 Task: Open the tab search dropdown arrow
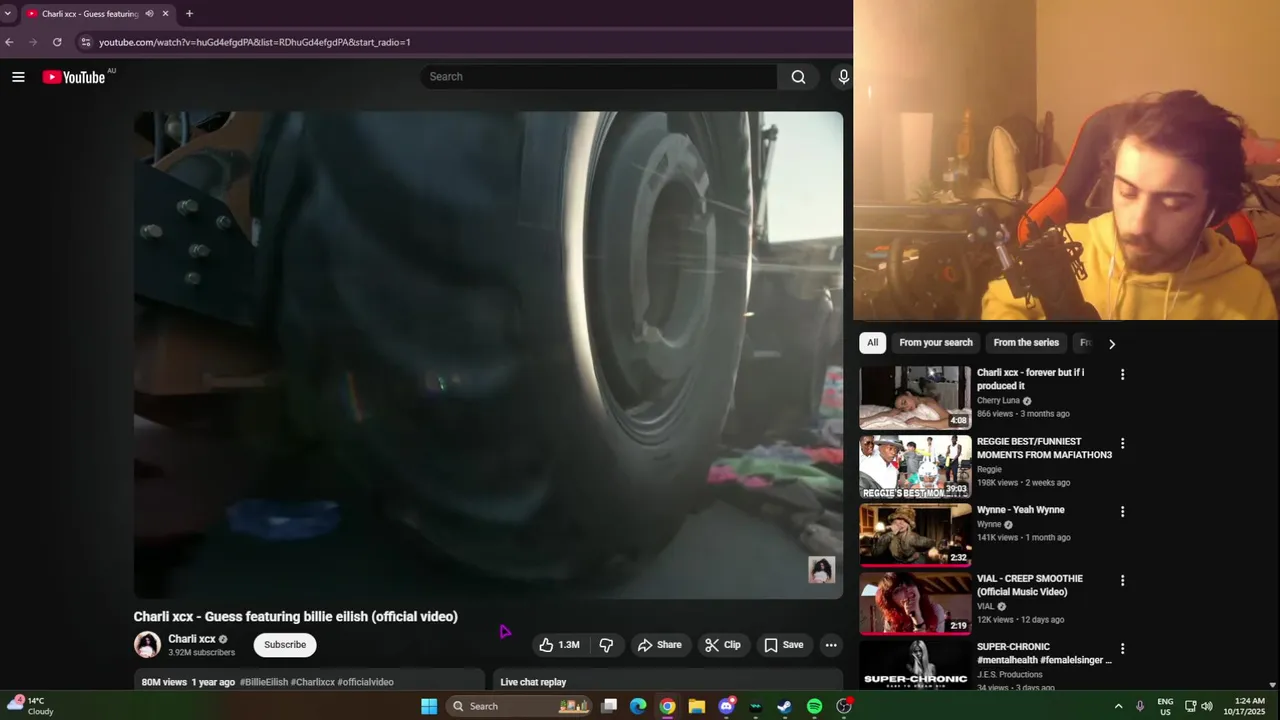(7, 14)
